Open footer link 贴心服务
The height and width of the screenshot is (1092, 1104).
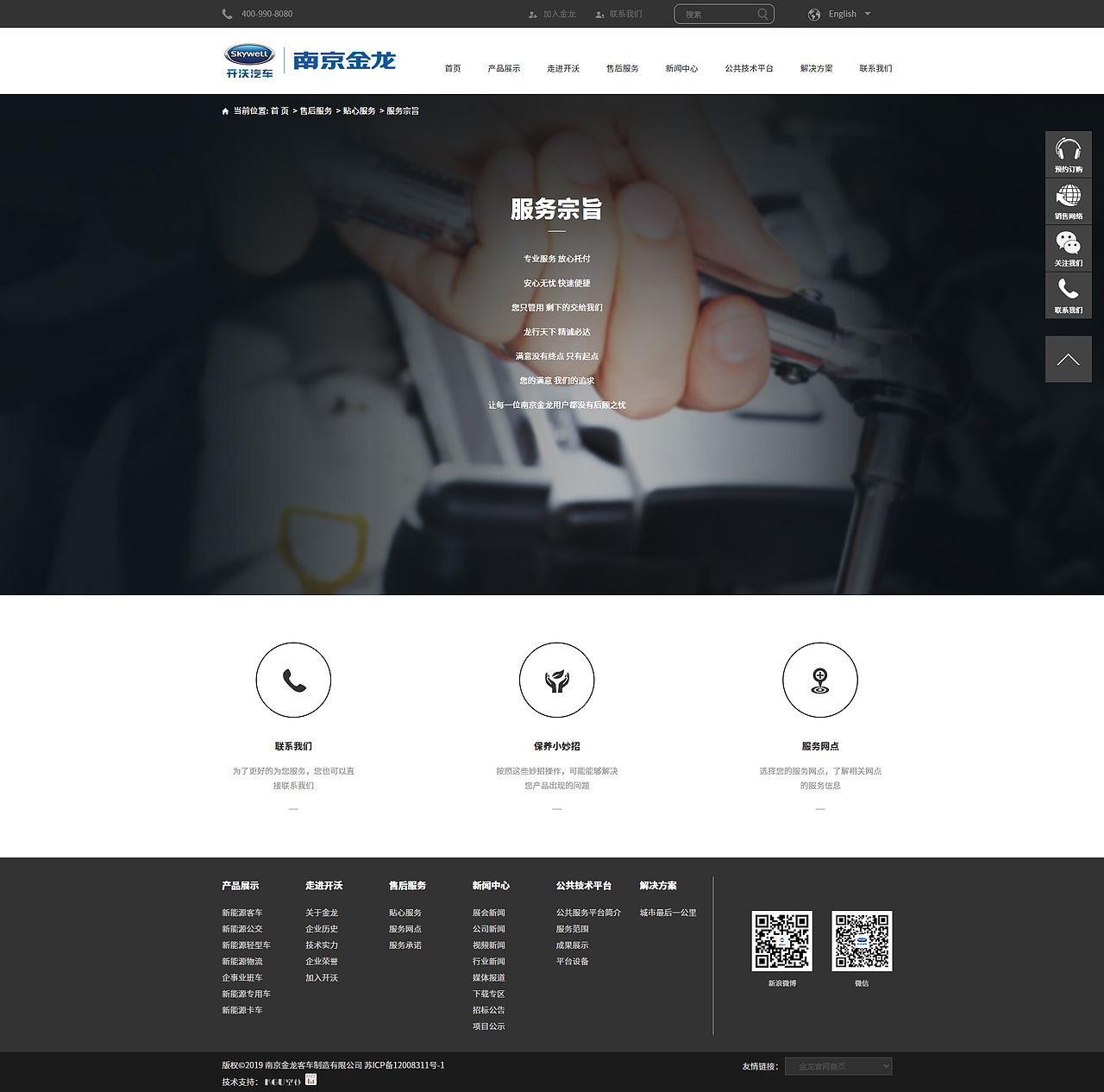(x=405, y=913)
